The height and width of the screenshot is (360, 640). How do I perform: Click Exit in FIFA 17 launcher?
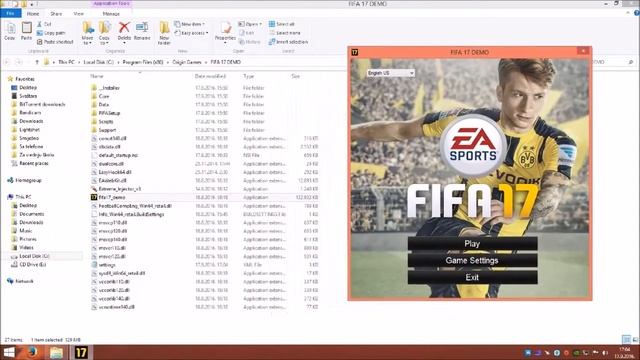click(x=472, y=277)
